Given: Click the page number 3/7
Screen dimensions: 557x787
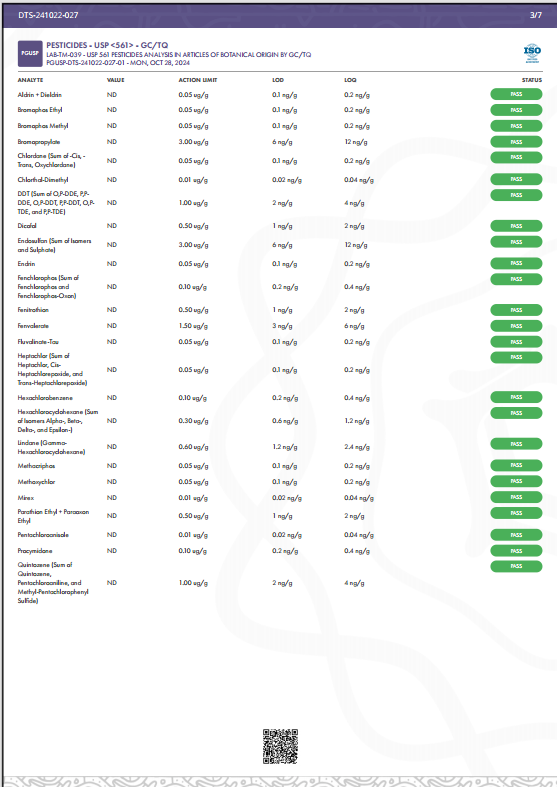Looking at the screenshot, I should pos(535,15).
